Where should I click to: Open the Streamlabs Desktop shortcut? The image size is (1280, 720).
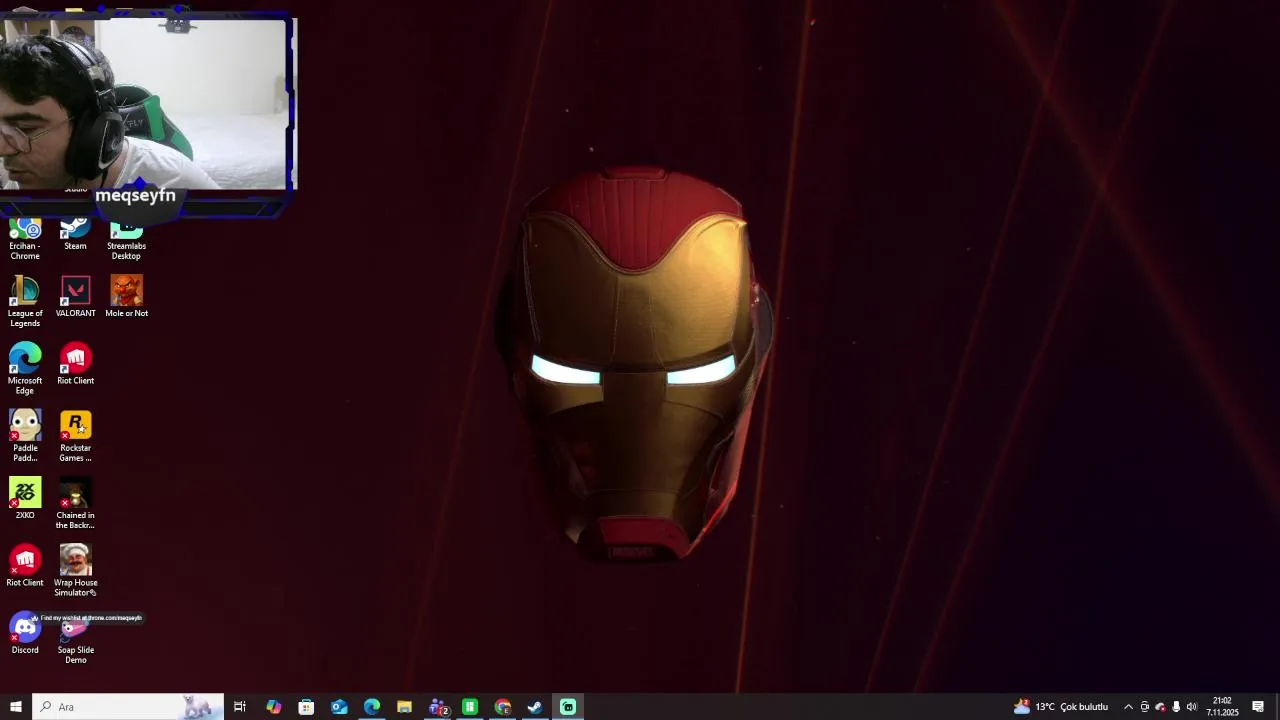click(x=126, y=240)
